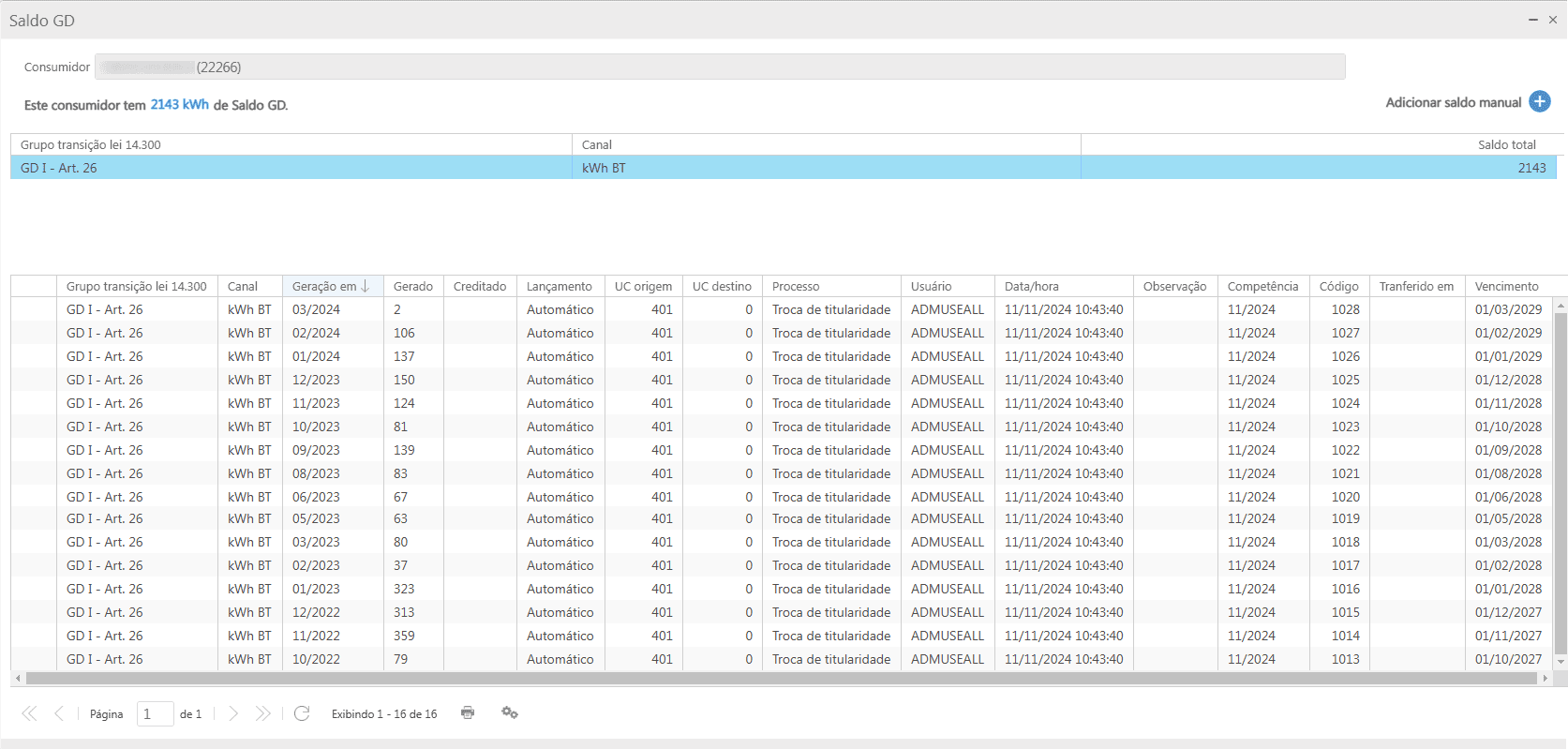Image resolution: width=1568 pixels, height=749 pixels.
Task: Click Adicionar saldo manual text
Action: [1453, 102]
